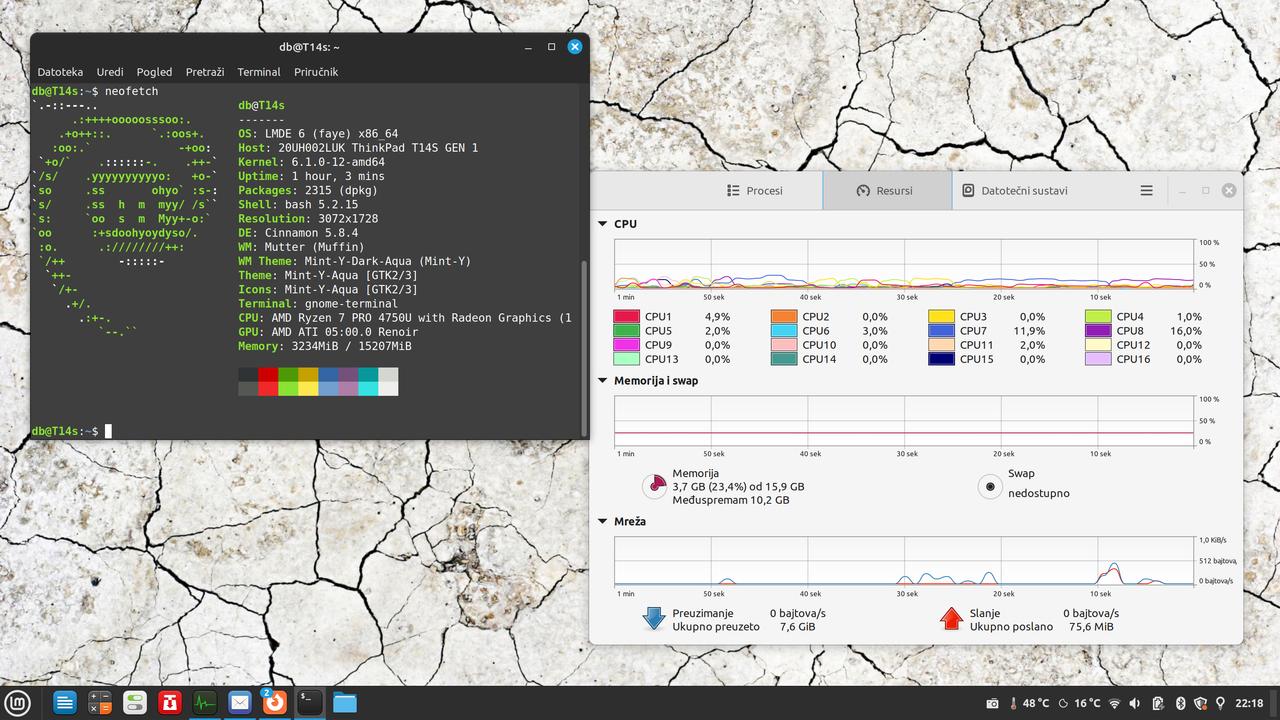Click the terminal title 'db@T14s: ~'

pos(309,47)
